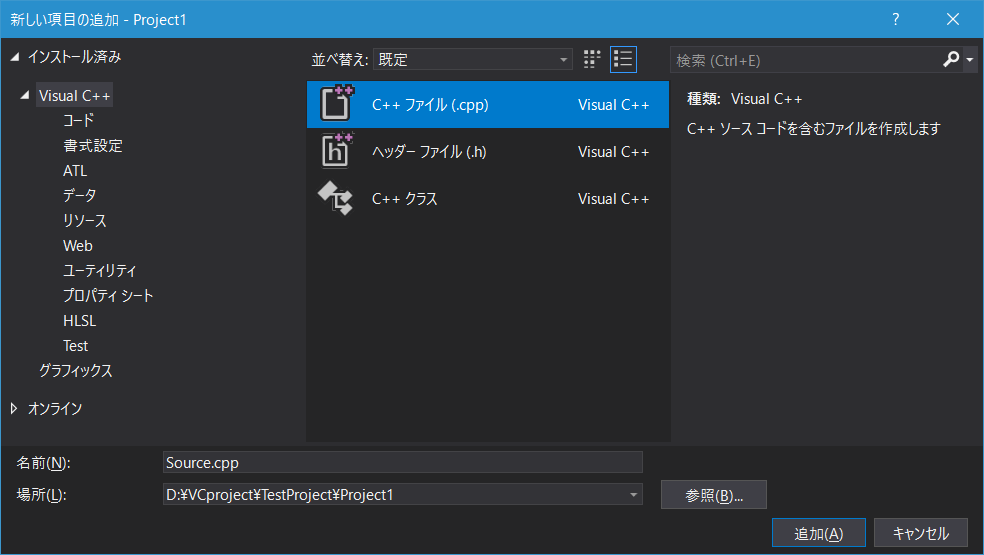
Task: Click the C++ クラス item name
Action: click(x=405, y=198)
